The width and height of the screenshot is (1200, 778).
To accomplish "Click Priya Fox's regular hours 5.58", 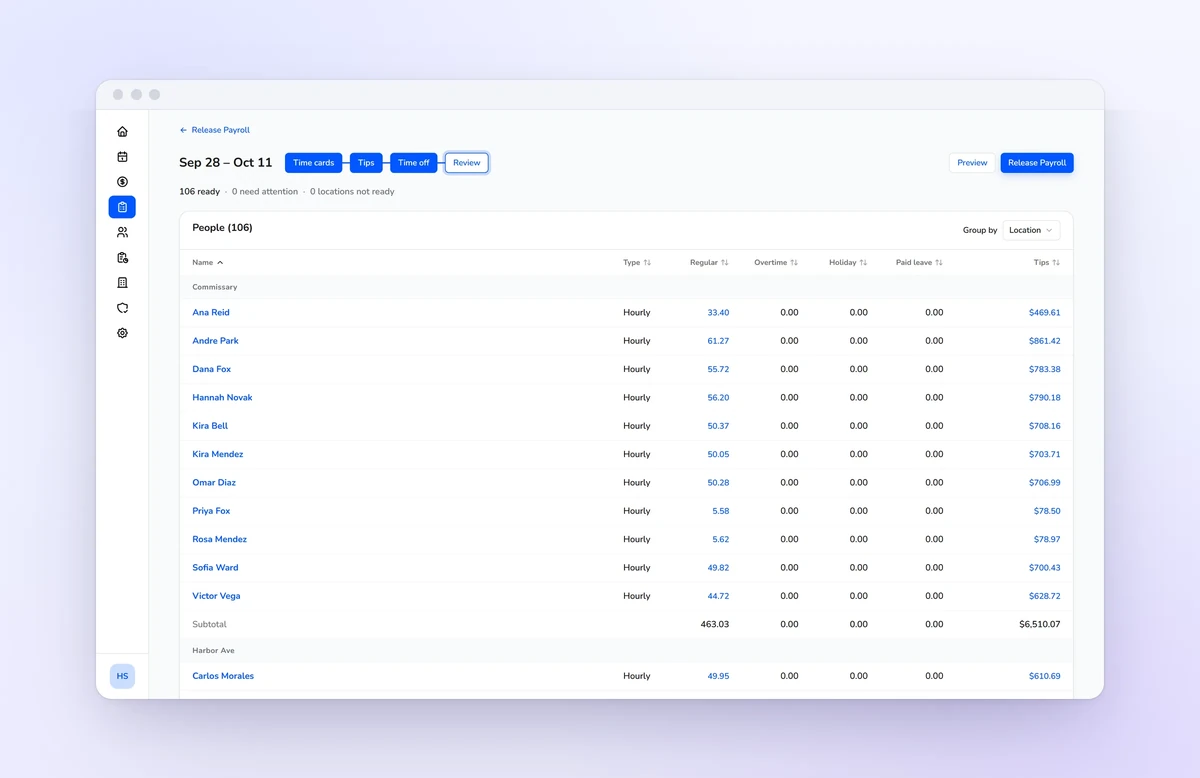I will 721,511.
